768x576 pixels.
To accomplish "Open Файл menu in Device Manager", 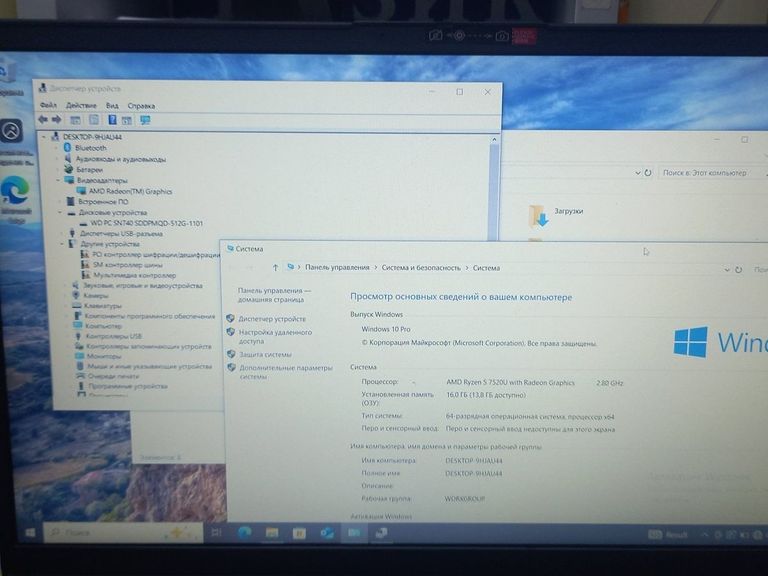I will tap(48, 105).
